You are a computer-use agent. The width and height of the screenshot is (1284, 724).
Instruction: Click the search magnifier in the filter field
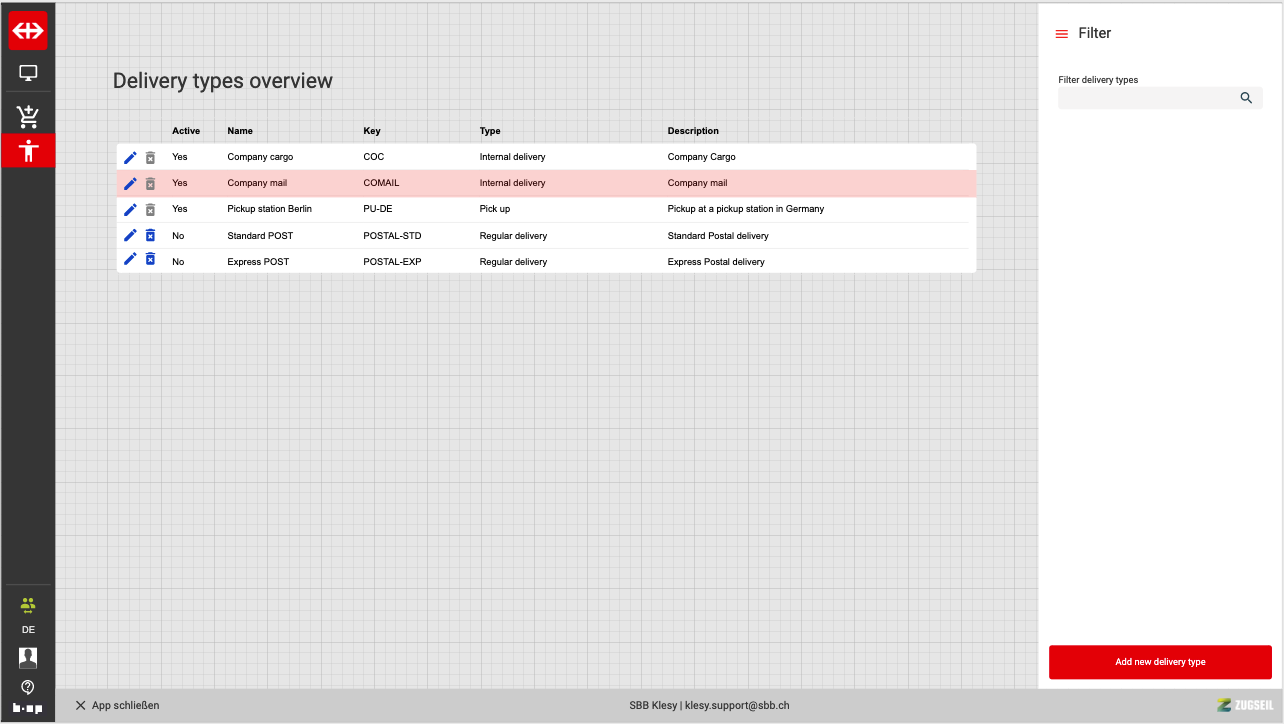click(x=1246, y=98)
